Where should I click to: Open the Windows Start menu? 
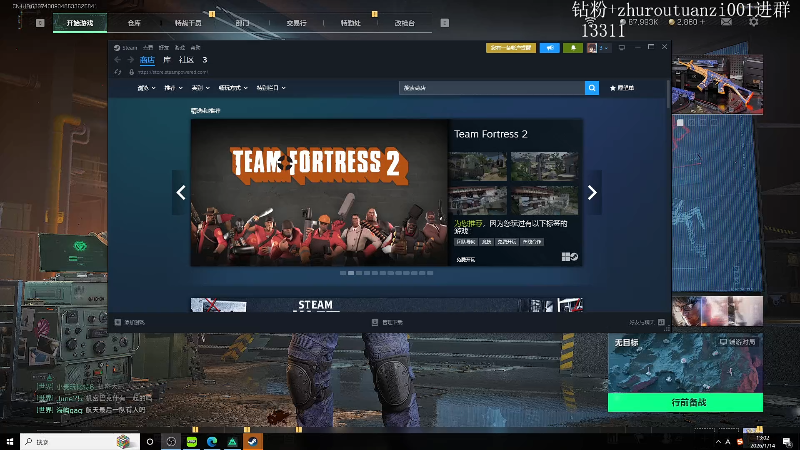click(10, 441)
